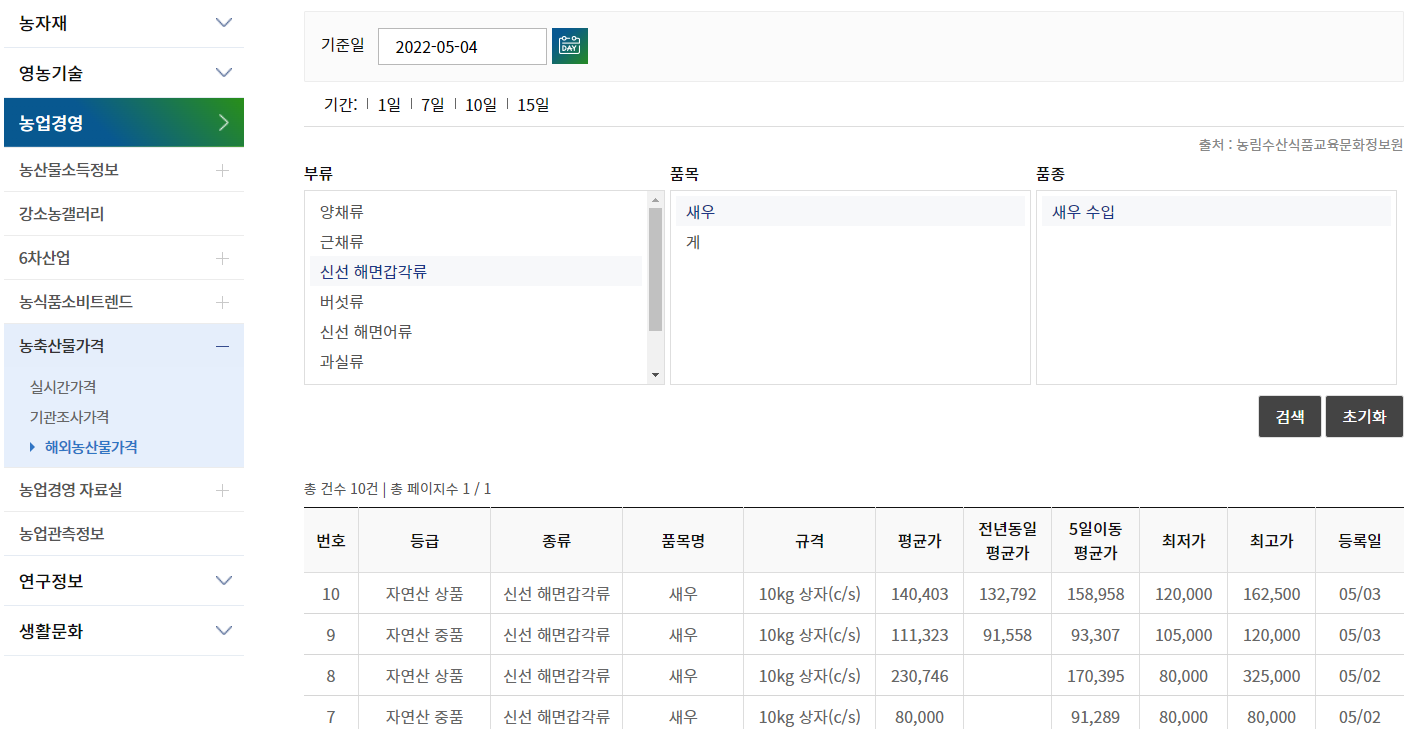This screenshot has width=1424, height=729.
Task: Click the 초기화 reset button
Action: click(x=1364, y=416)
